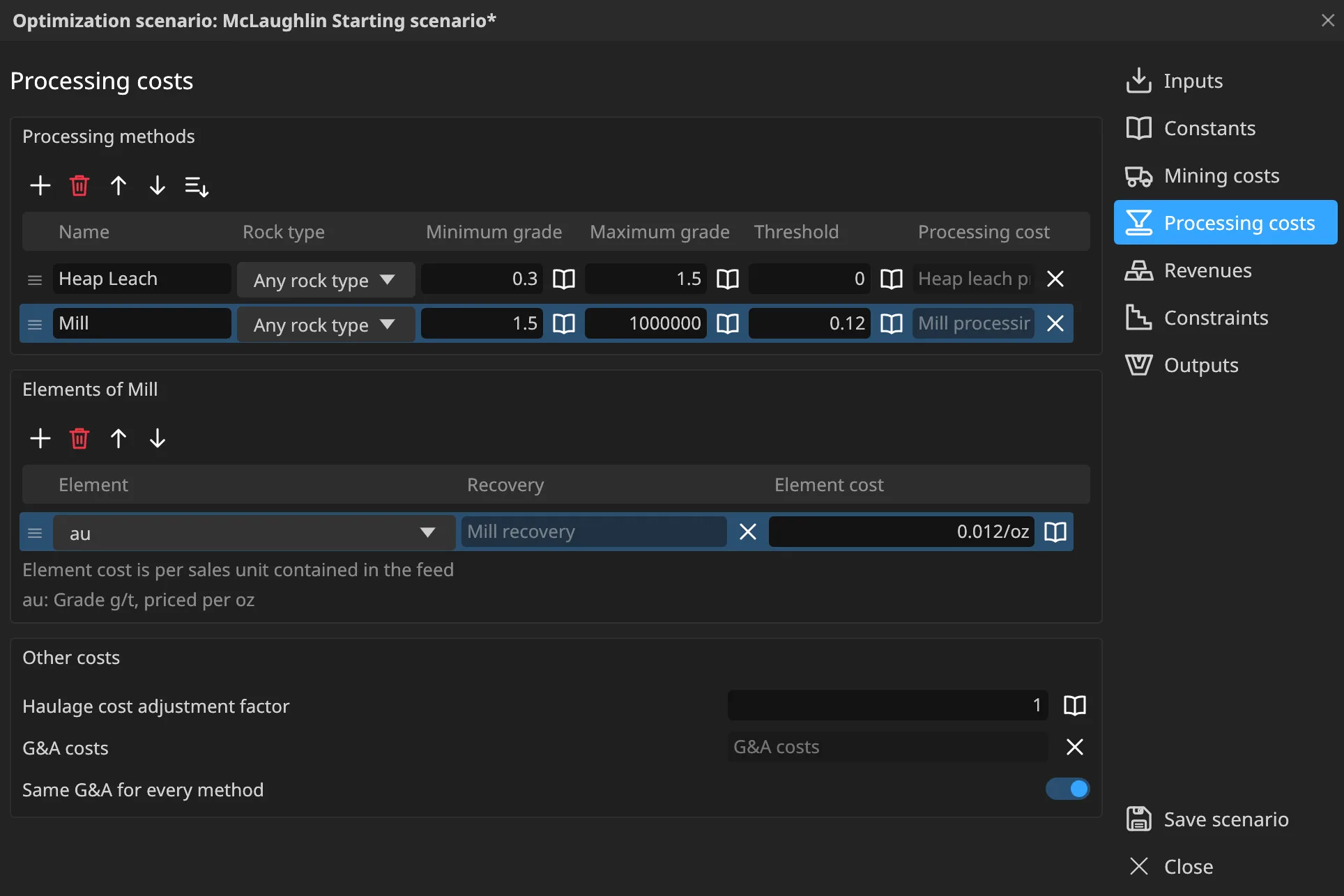Grab the Heap Leach row drag handle
This screenshot has height=896, width=1344.
tap(35, 280)
